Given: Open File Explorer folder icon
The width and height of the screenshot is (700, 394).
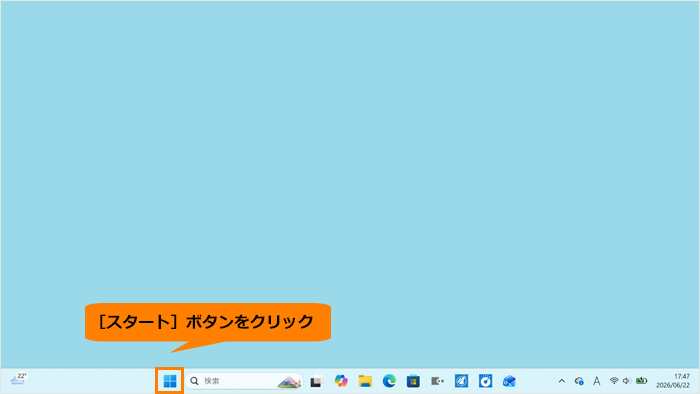Looking at the screenshot, I should (x=365, y=381).
